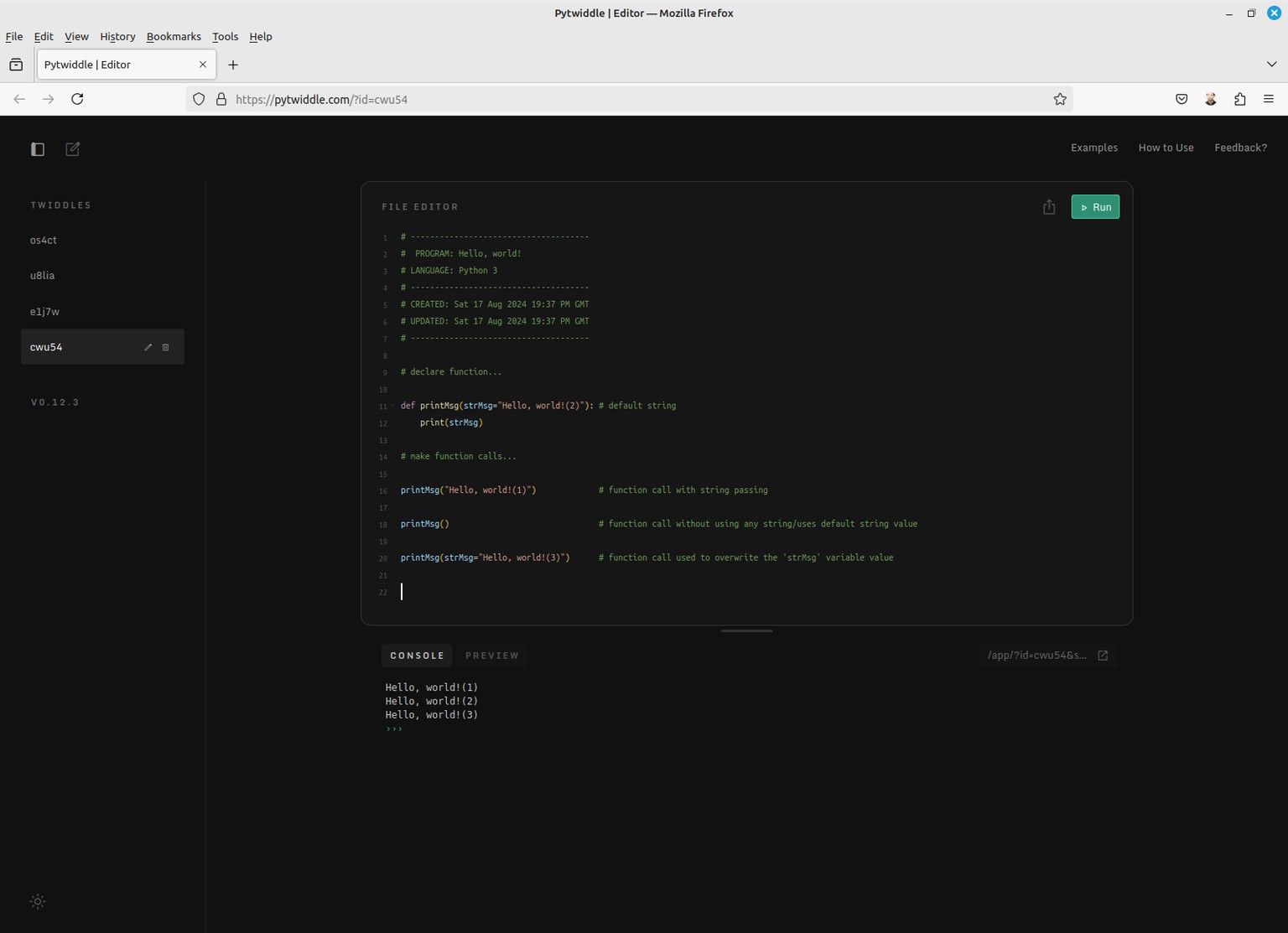Place cursor on the 'def printMsg' line
The width and height of the screenshot is (1288, 933).
pyautogui.click(x=538, y=406)
